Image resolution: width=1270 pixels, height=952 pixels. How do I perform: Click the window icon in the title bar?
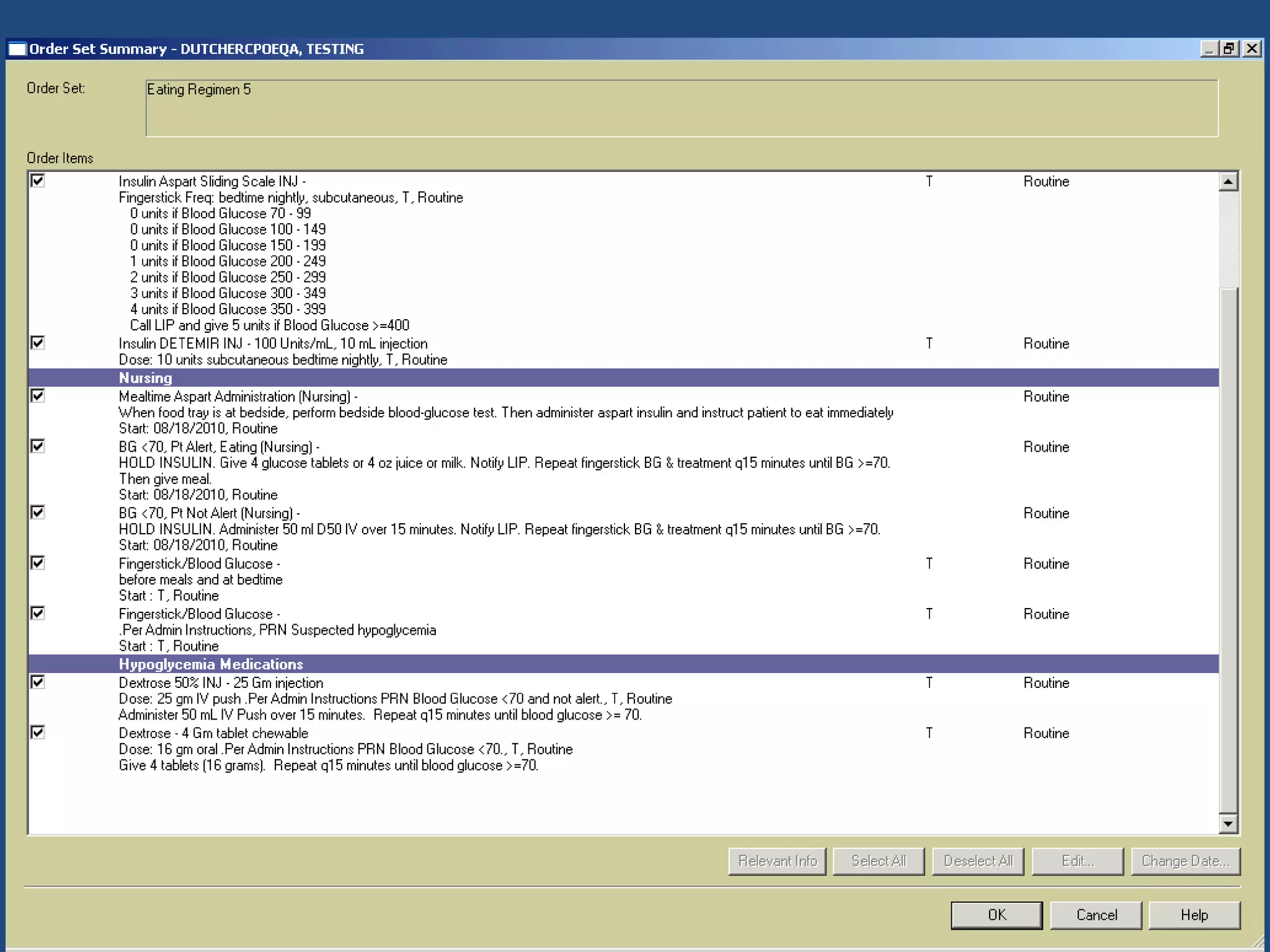click(17, 49)
